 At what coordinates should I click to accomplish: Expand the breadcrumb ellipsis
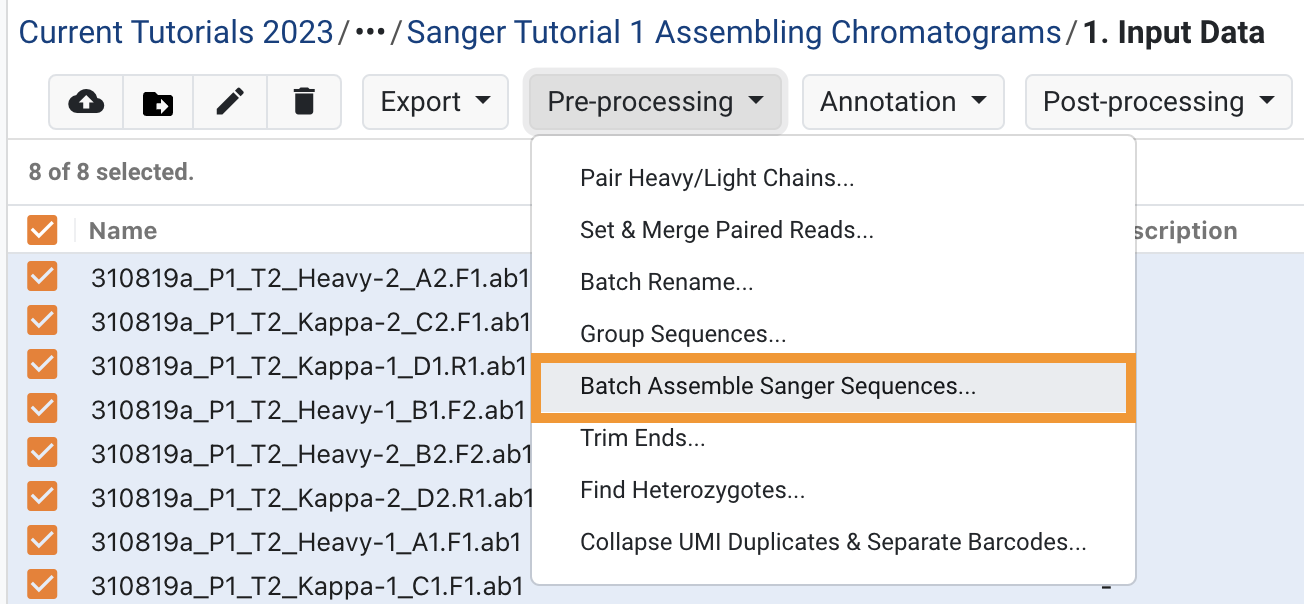[x=370, y=34]
